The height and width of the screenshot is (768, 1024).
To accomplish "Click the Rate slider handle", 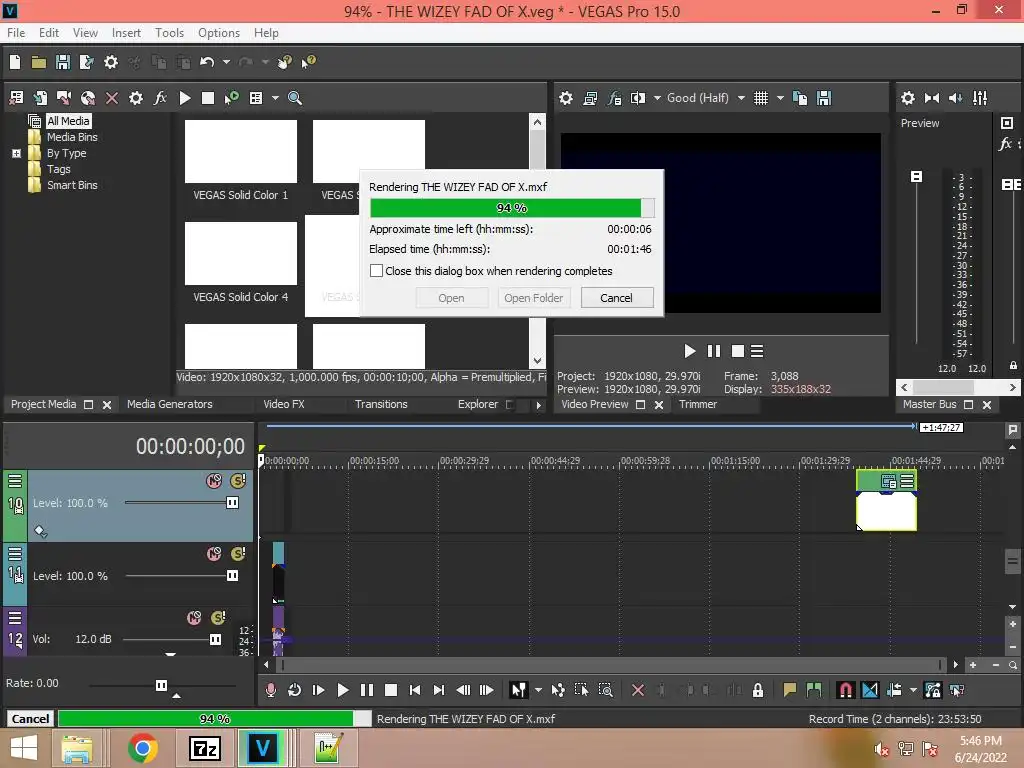I will point(161,685).
